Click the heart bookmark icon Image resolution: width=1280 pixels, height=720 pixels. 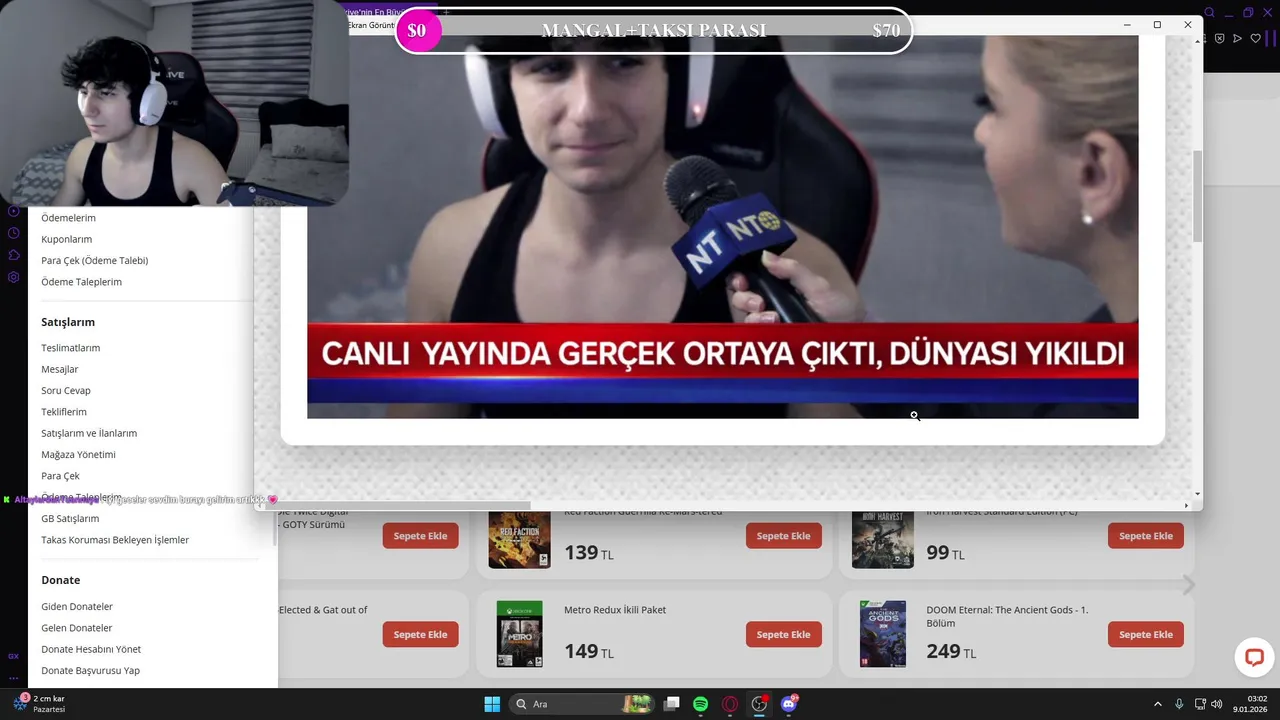[x=1255, y=38]
